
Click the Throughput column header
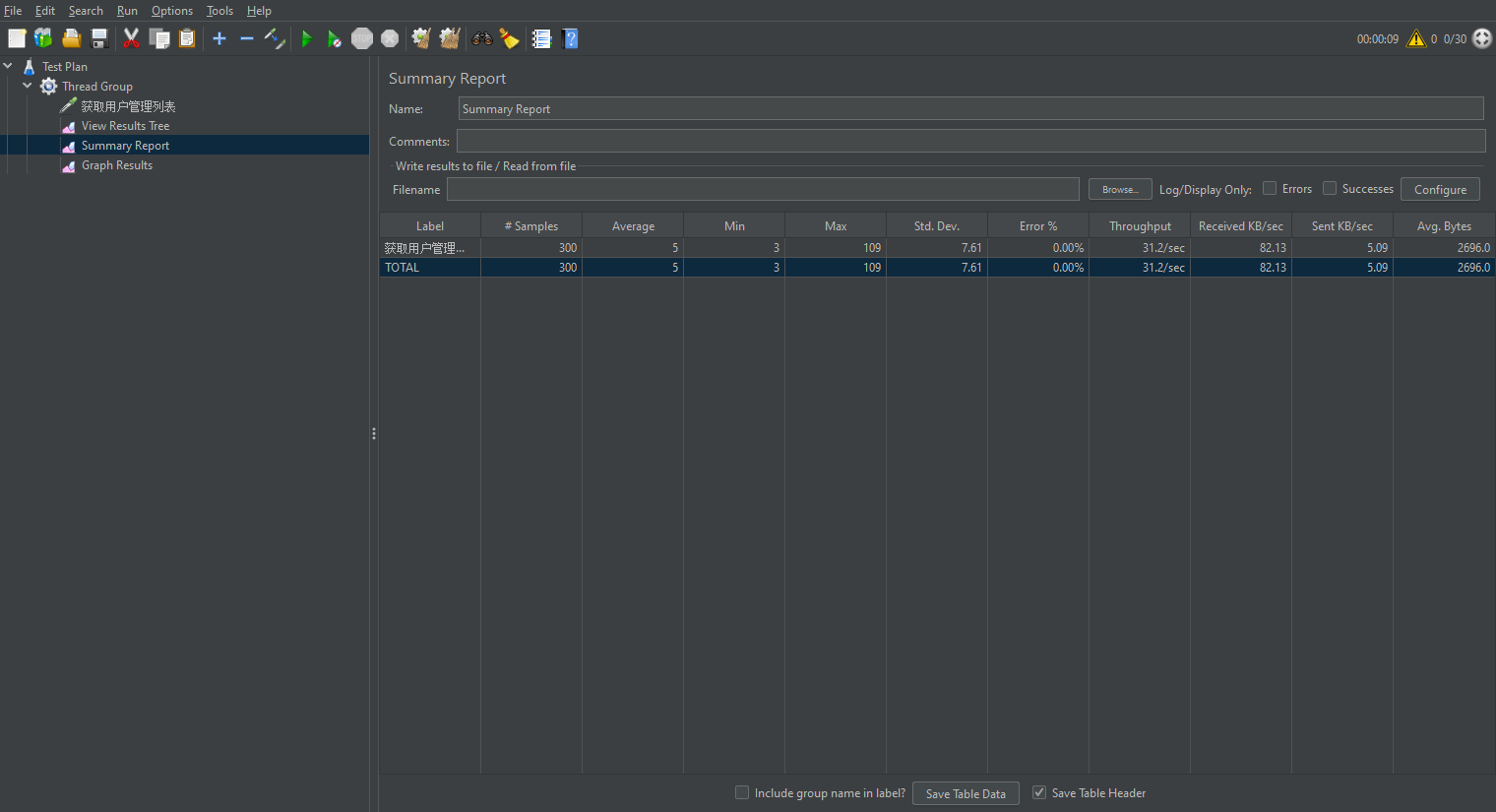pos(1140,225)
